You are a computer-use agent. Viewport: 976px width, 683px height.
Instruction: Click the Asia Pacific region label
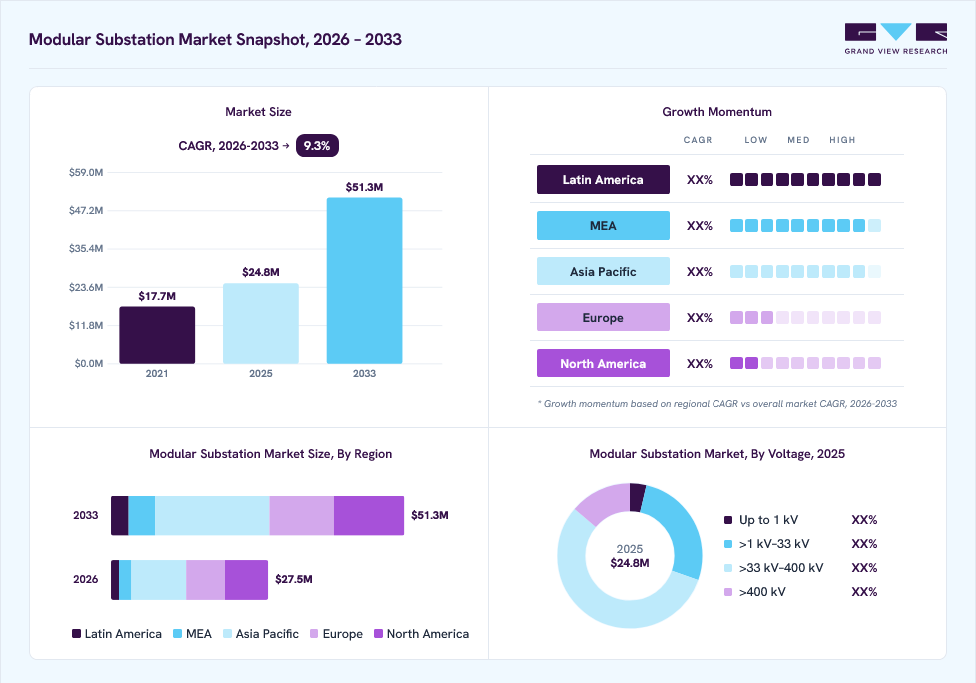[x=603, y=271]
